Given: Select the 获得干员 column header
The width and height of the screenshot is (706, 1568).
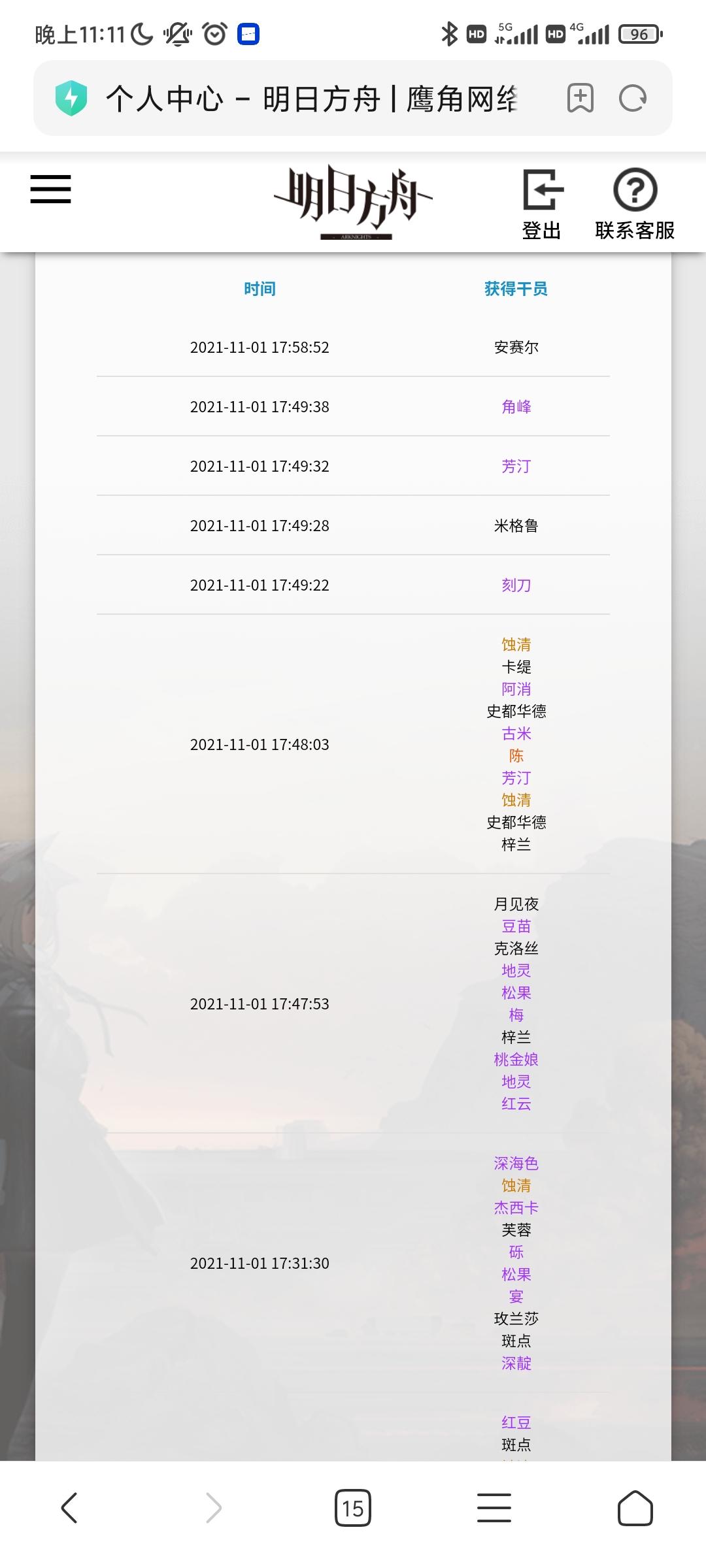Looking at the screenshot, I should coord(516,289).
